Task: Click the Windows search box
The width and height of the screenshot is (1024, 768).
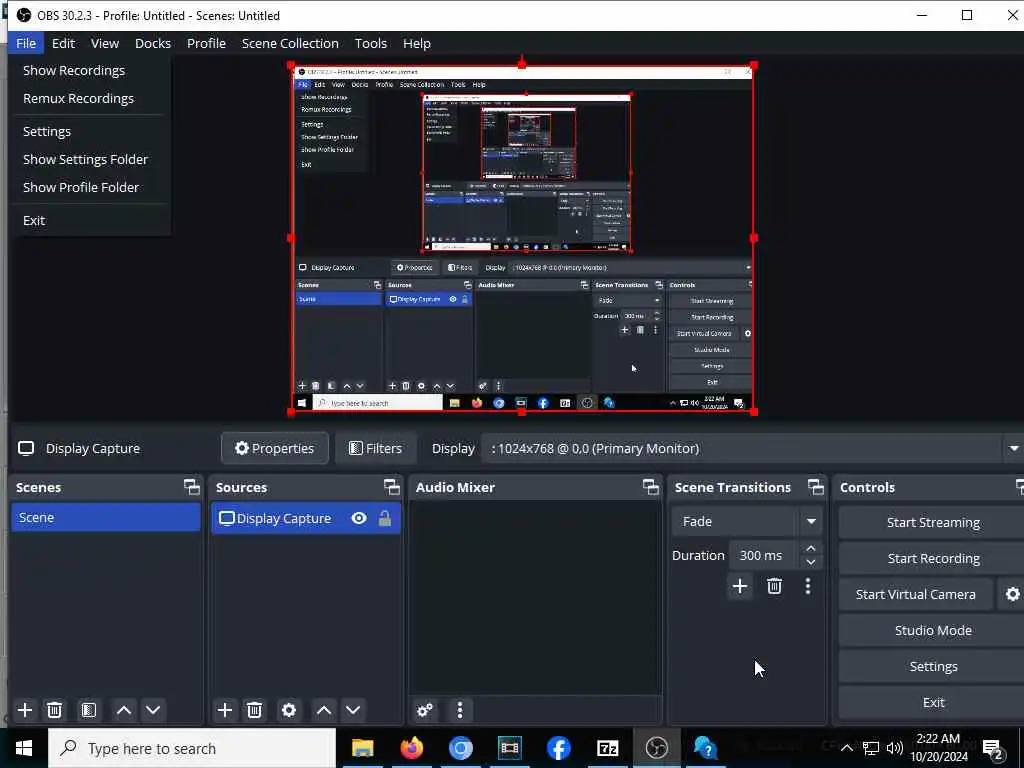Action: pyautogui.click(x=192, y=748)
